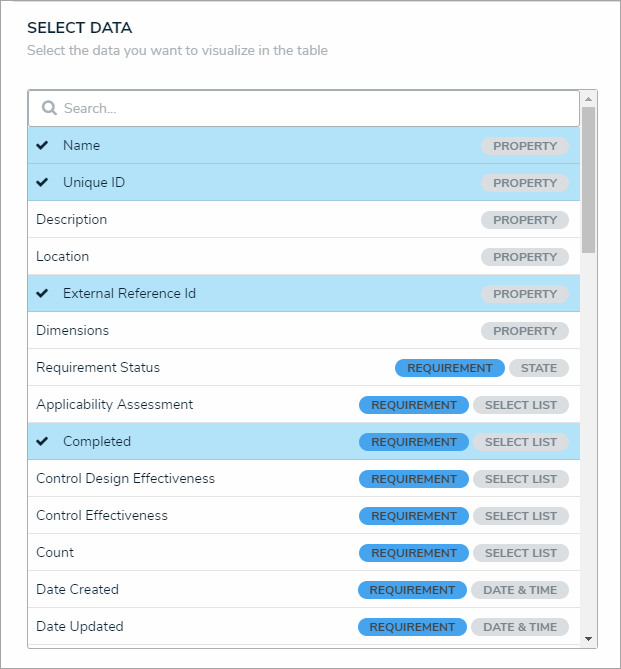Click the scrollbar down arrow
This screenshot has width=621, height=669.
click(589, 638)
